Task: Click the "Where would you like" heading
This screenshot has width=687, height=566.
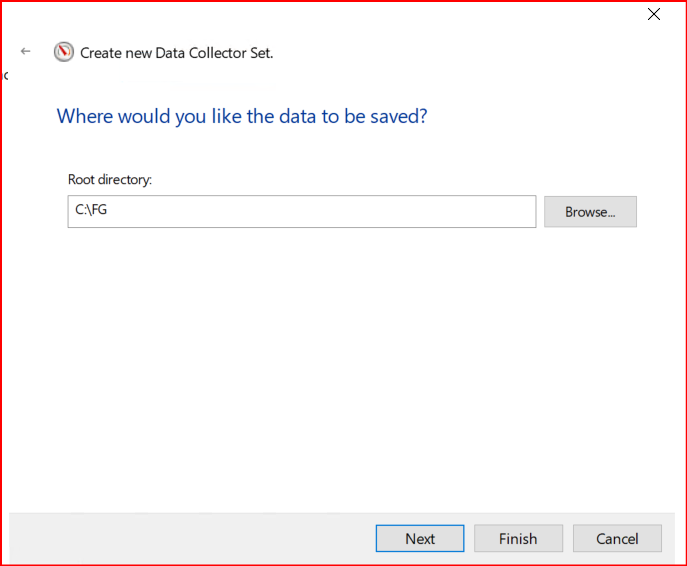Action: coord(242,116)
